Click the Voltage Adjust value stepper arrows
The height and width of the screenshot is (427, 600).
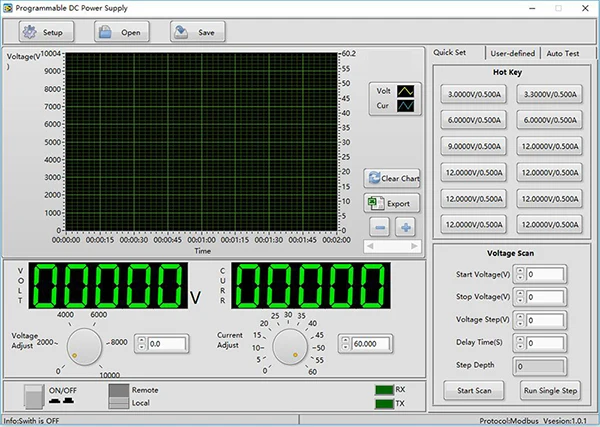click(x=141, y=343)
